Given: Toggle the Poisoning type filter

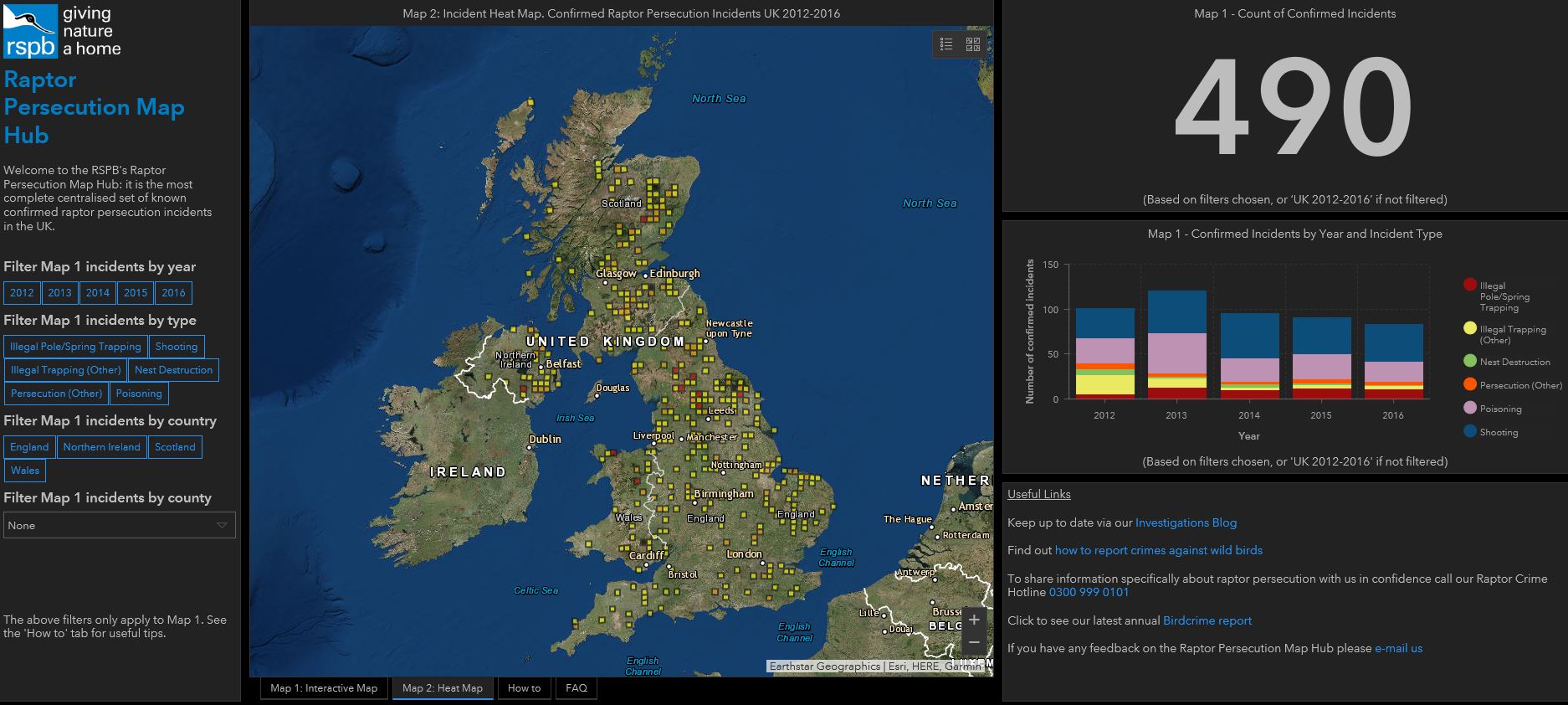Looking at the screenshot, I should (139, 394).
